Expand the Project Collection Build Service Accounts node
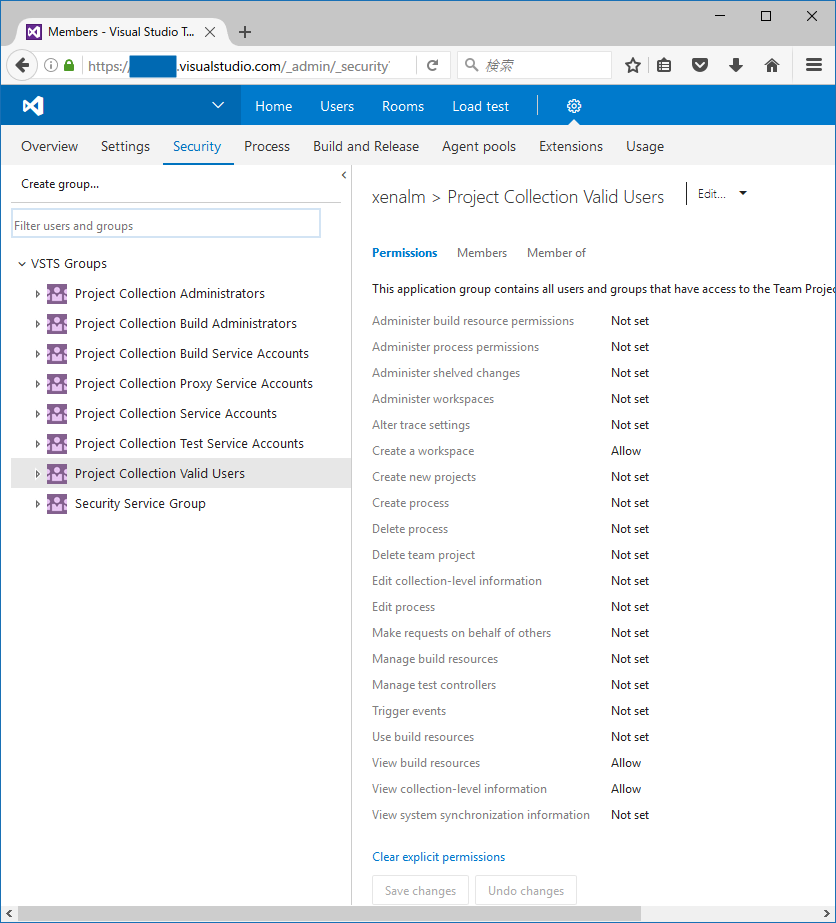Image resolution: width=836 pixels, height=923 pixels. (x=38, y=354)
